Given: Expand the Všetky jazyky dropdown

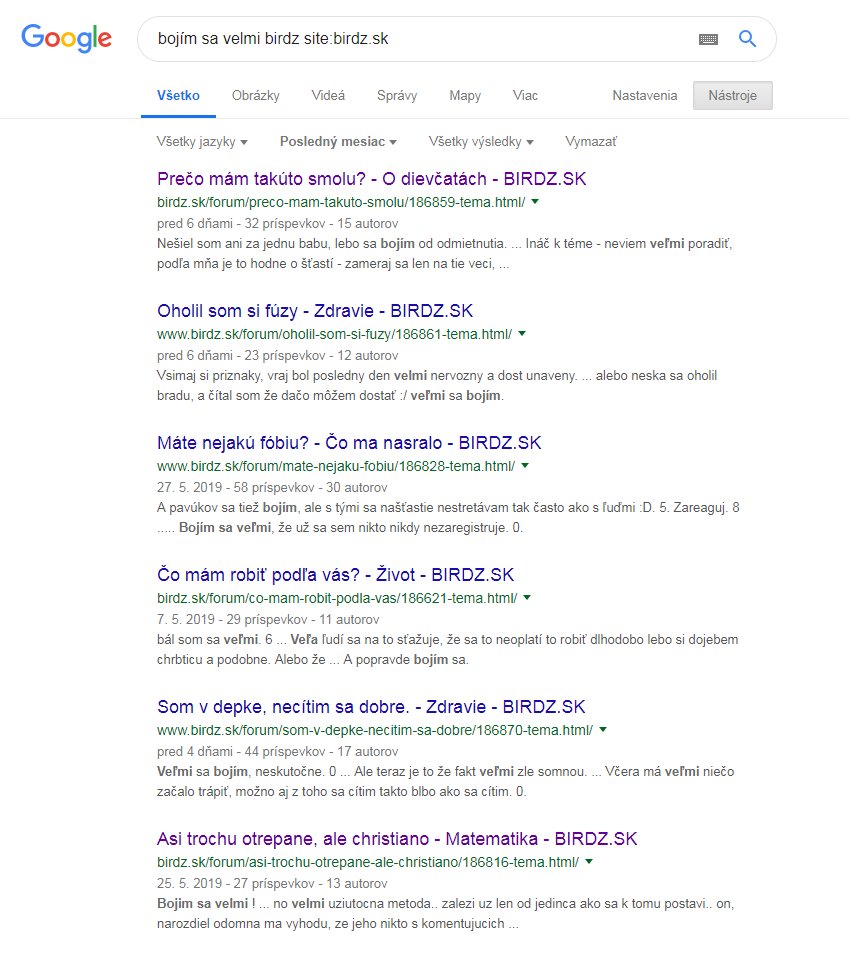Looking at the screenshot, I should (202, 142).
